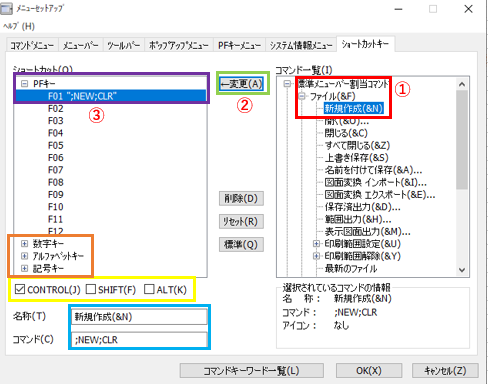Select the F10 shortcut row
The width and height of the screenshot is (488, 384).
click(56, 207)
